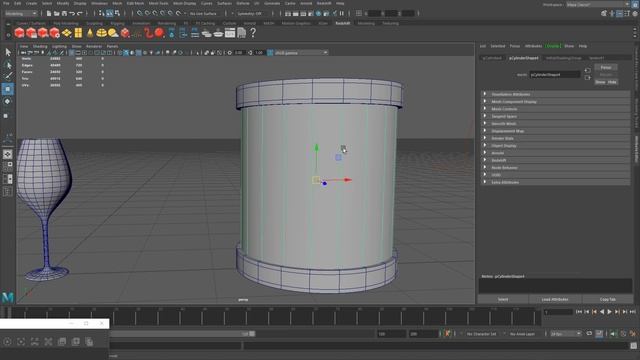
Task: Expand the Smooth Mesh section
Action: [556, 124]
